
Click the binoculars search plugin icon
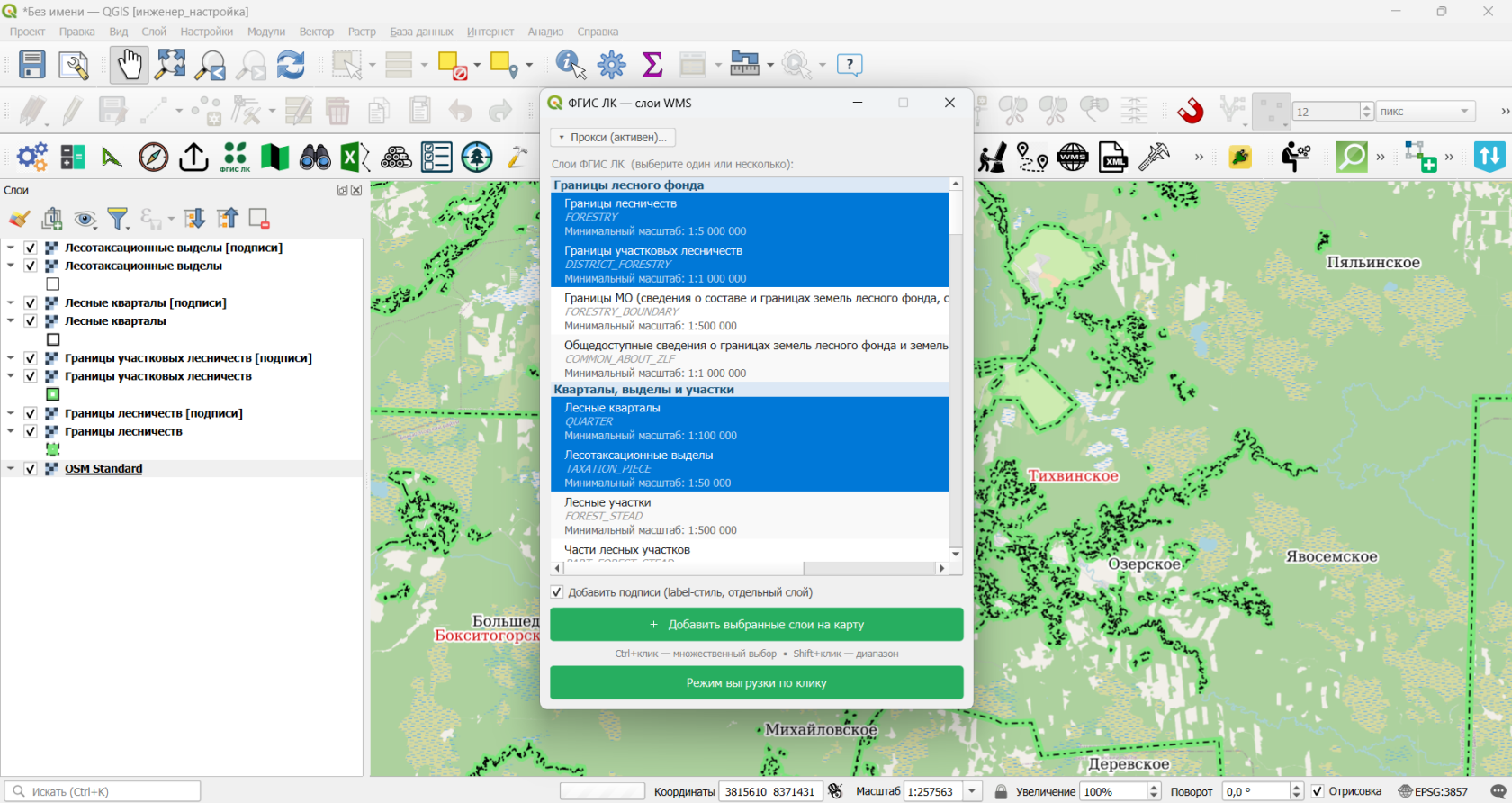pyautogui.click(x=315, y=157)
